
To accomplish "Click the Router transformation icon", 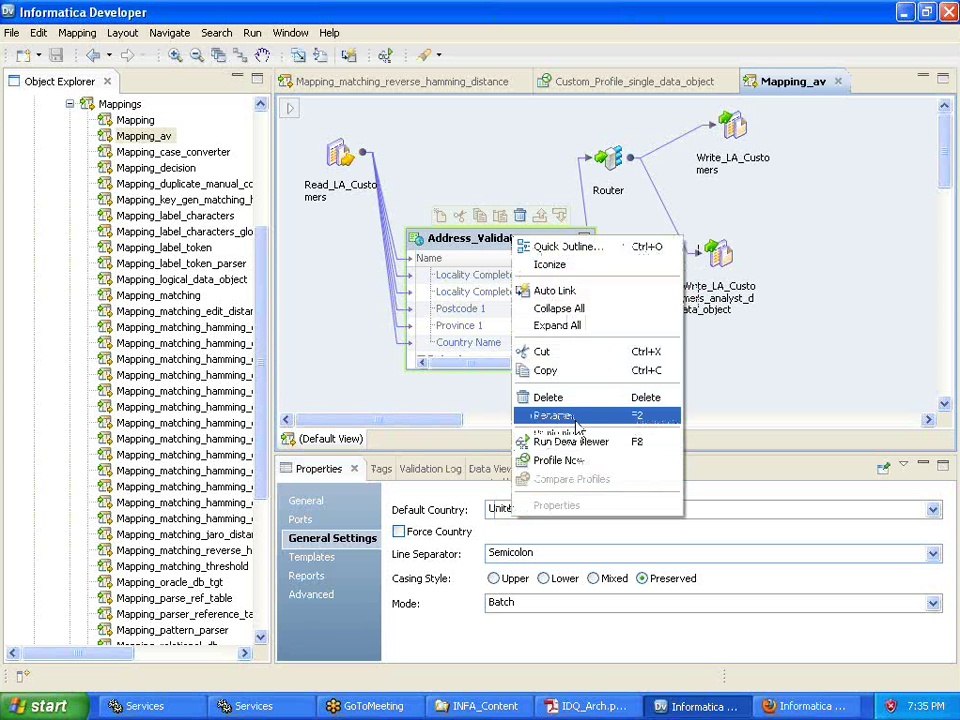I will [608, 158].
